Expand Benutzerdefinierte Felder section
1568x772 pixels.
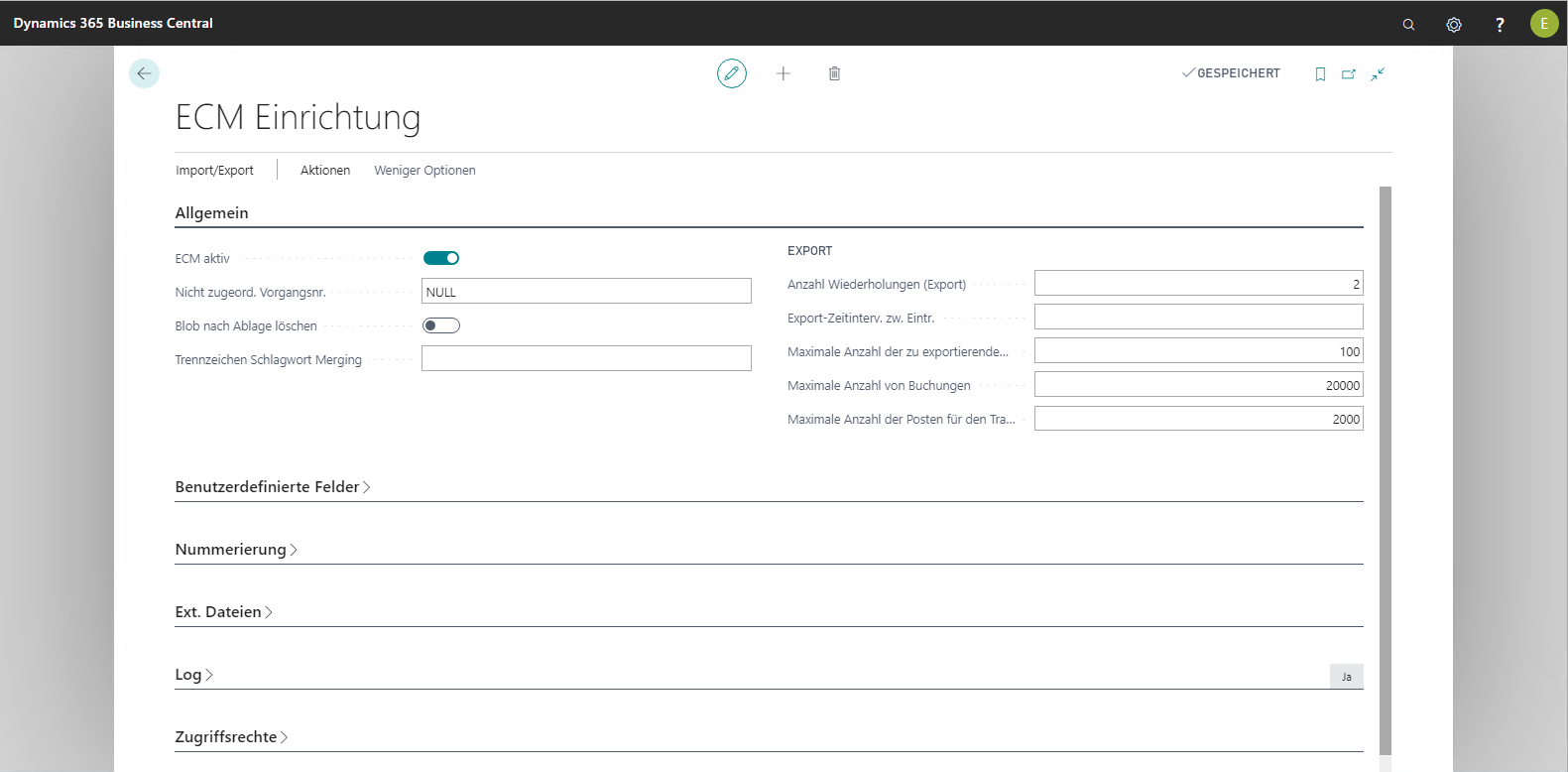(273, 487)
